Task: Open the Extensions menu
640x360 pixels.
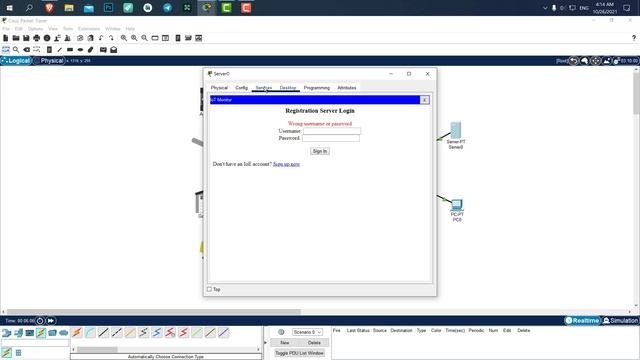Action: (89, 29)
